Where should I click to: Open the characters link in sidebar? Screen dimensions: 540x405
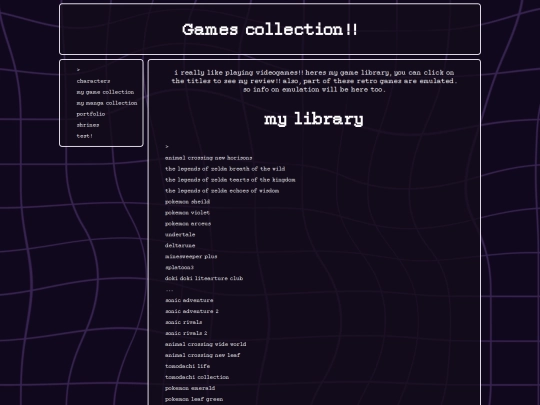pyautogui.click(x=93, y=81)
